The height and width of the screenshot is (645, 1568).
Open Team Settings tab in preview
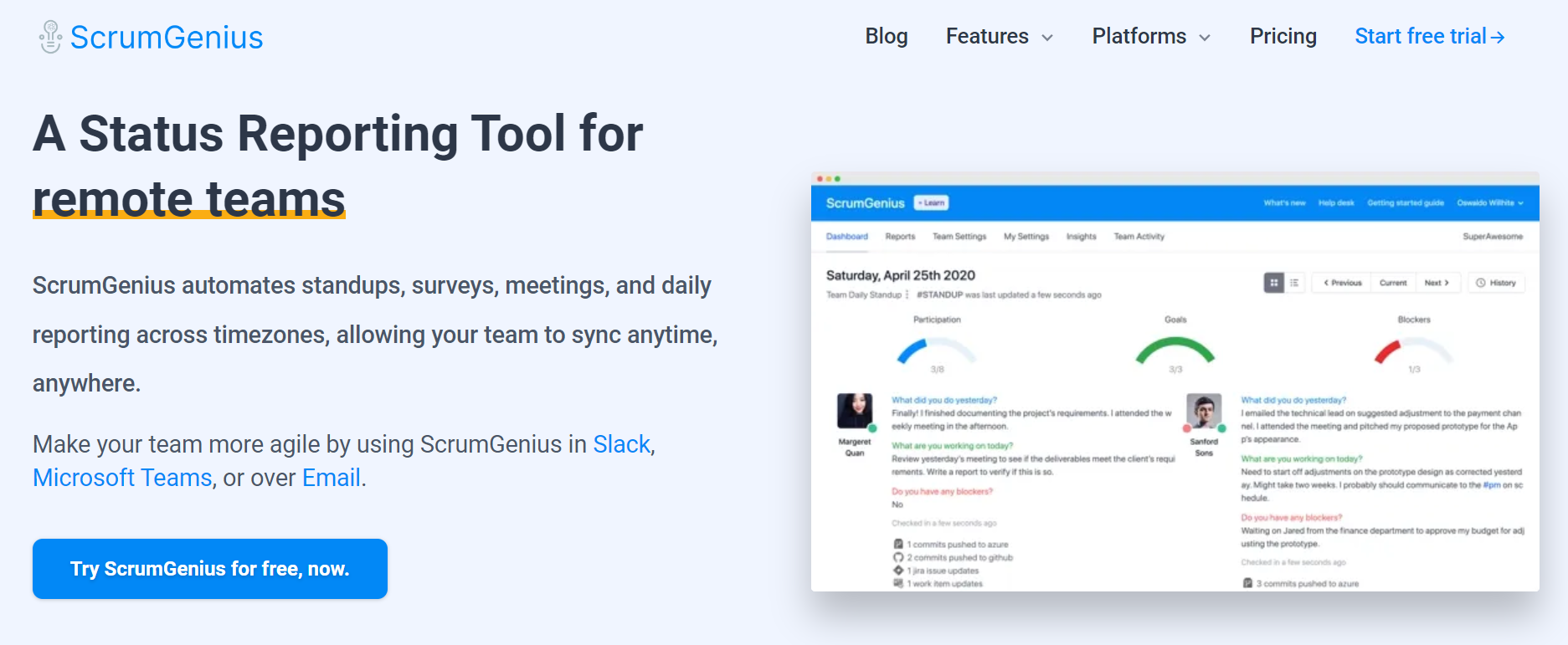pos(959,237)
